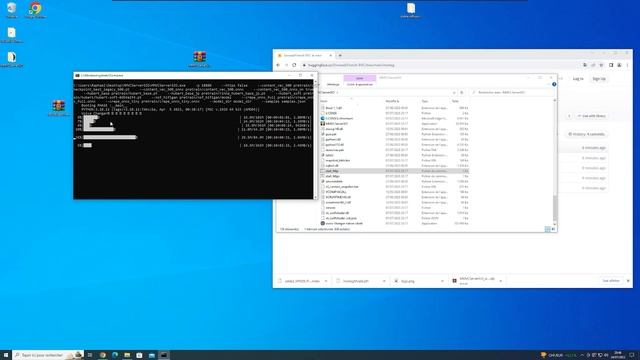The image size is (640, 360).
Task: Refresh the folder in File Explorer
Action: 462,93
